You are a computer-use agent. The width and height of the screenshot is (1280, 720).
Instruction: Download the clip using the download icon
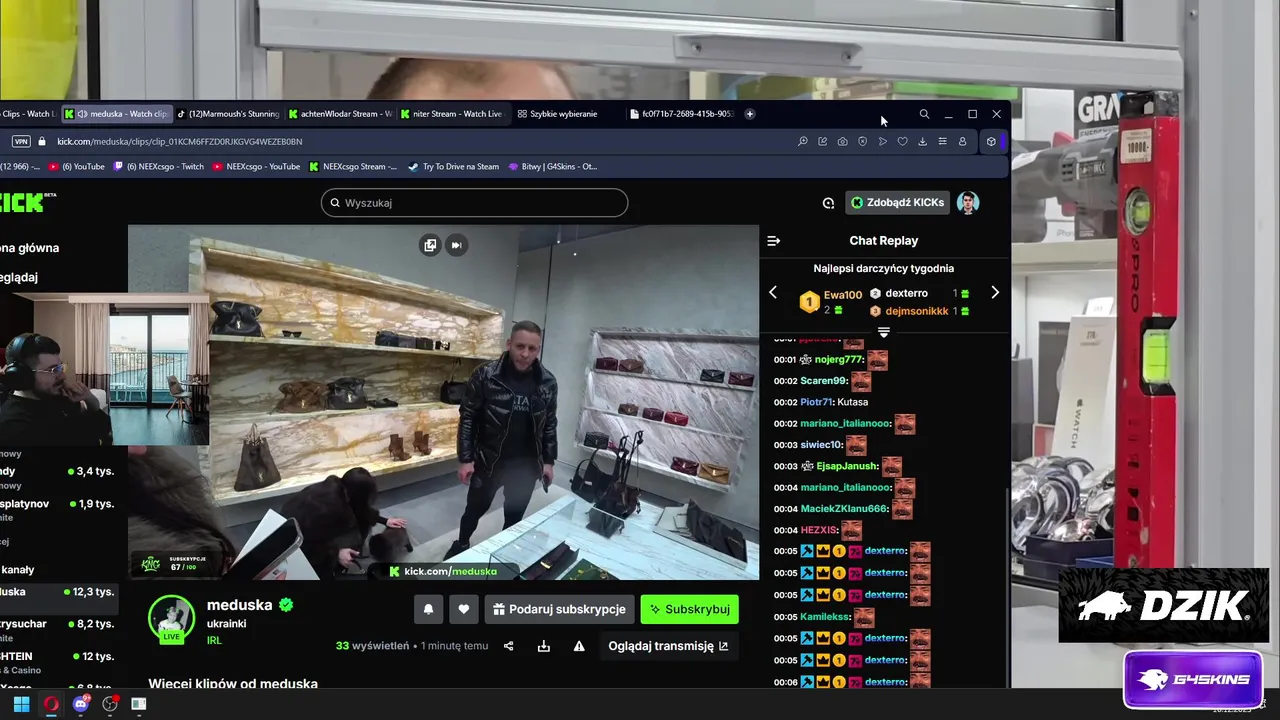click(544, 646)
